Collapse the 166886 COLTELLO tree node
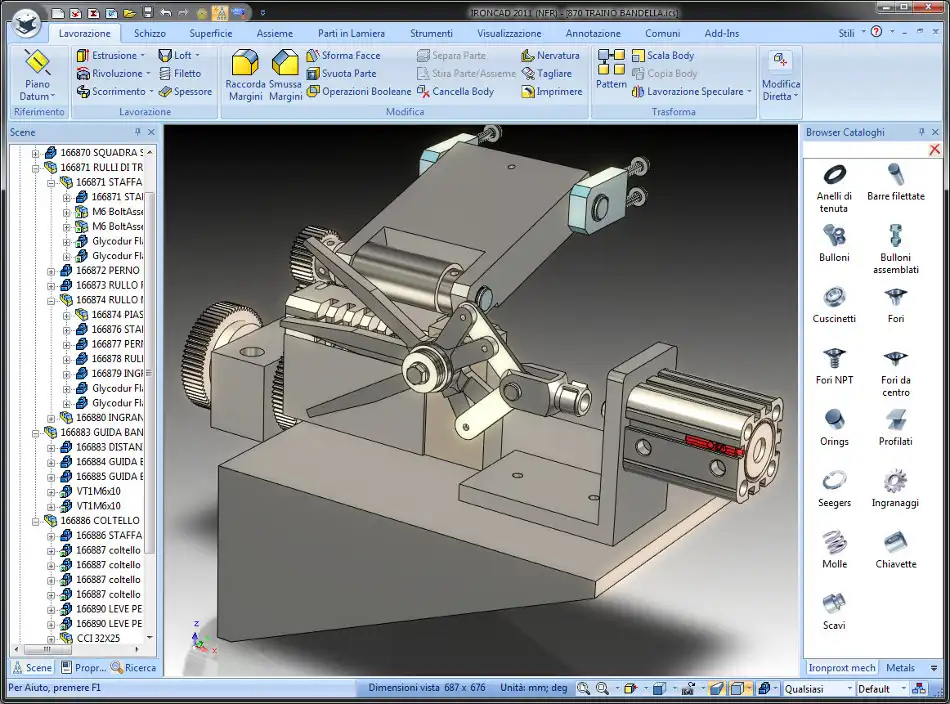Screen dimensions: 950x704 (36, 521)
